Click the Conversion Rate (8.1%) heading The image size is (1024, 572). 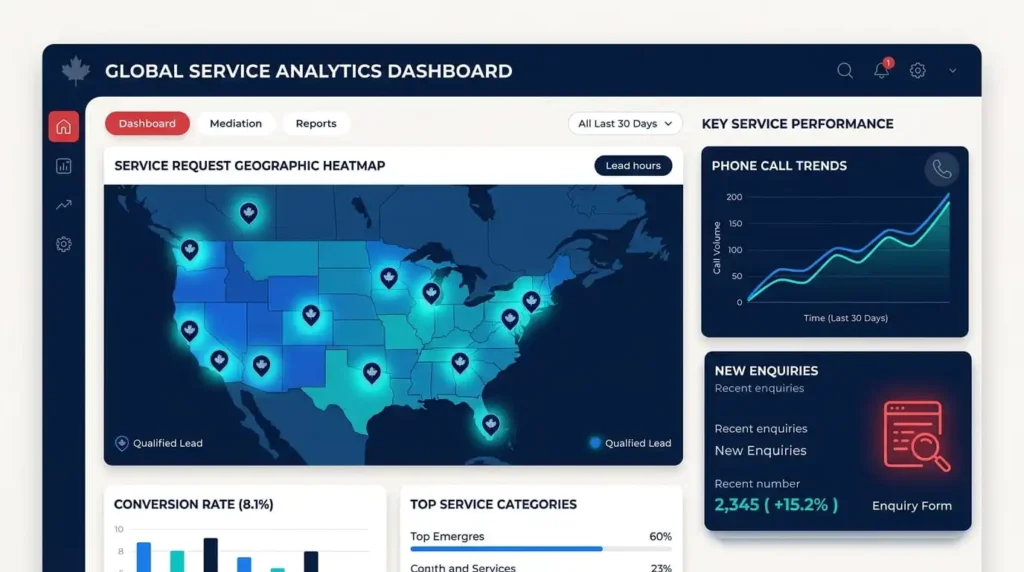[x=193, y=504]
